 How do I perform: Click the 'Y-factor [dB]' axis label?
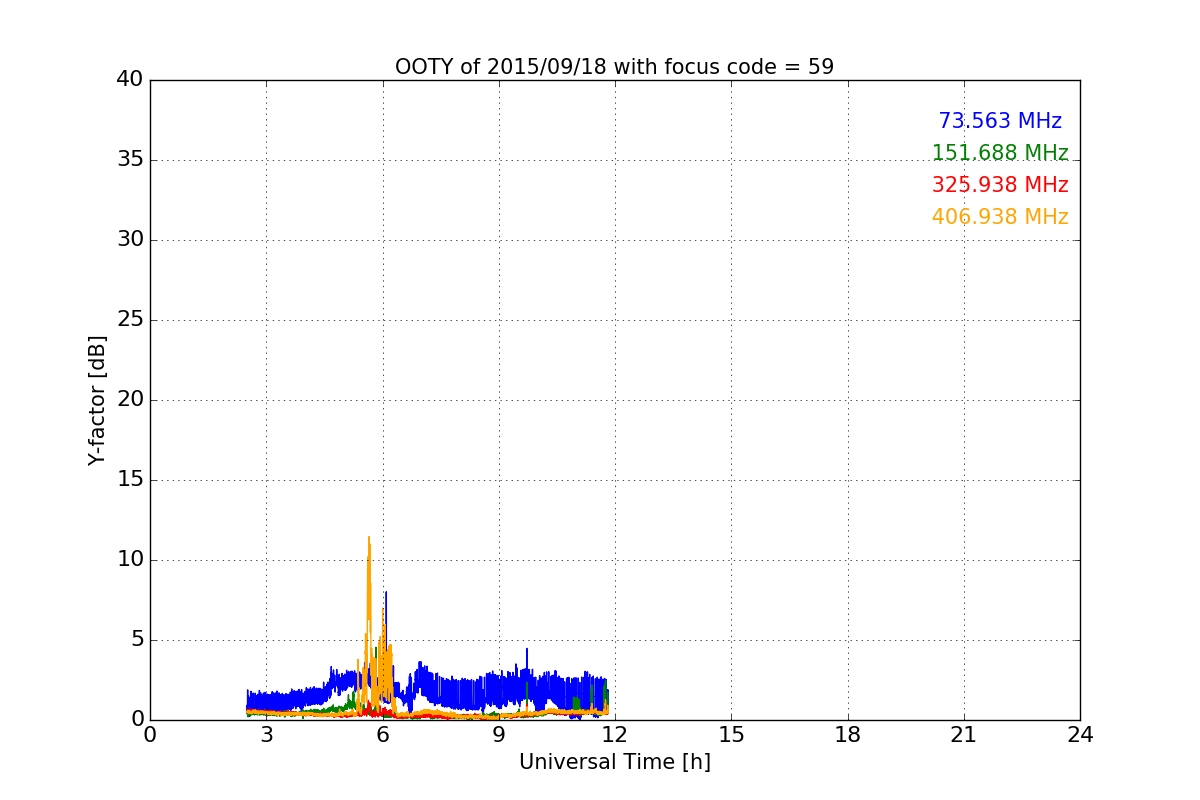97,400
